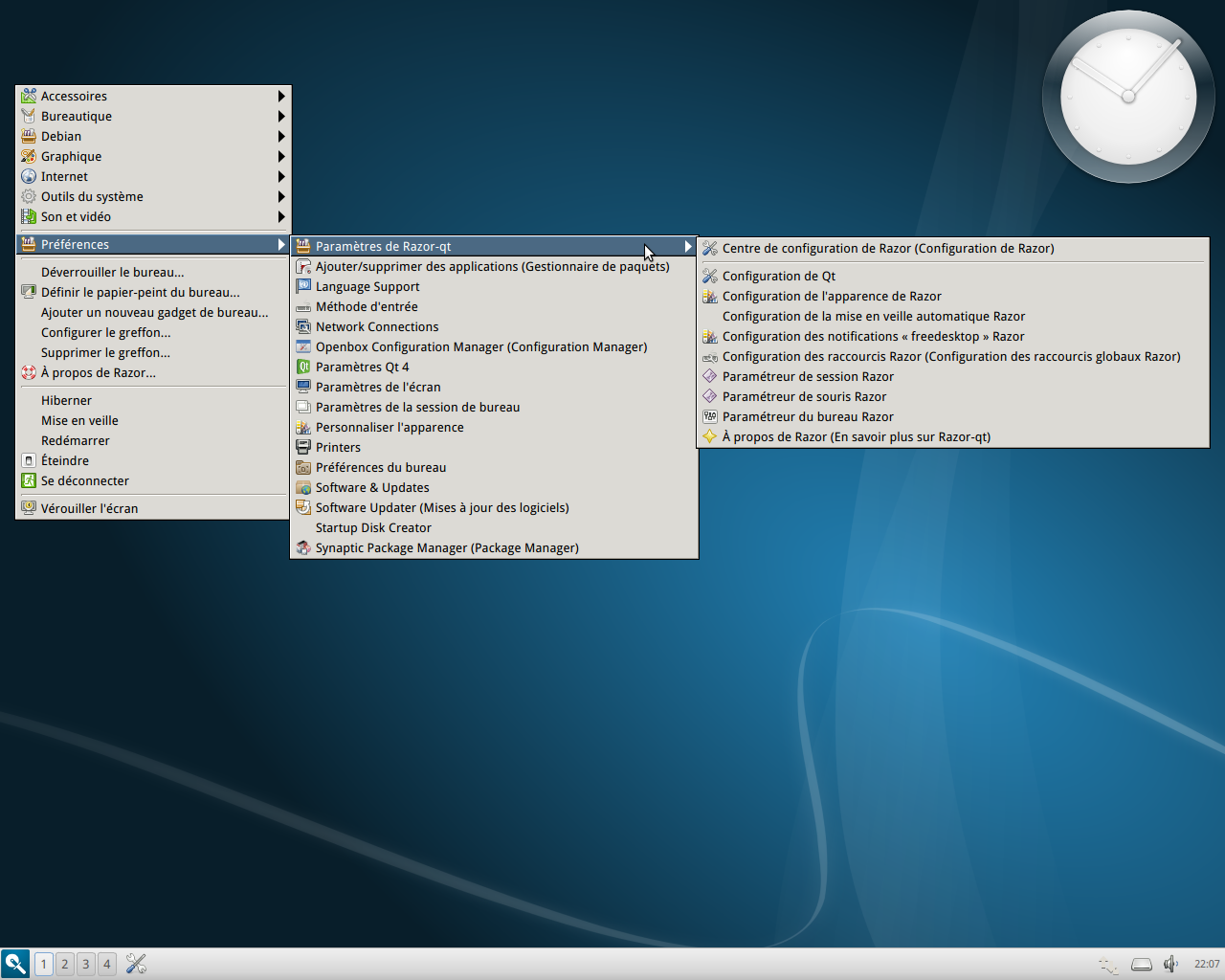Screen dimensions: 1225x980
Task: Expand the Internet submenu arrow
Action: [x=281, y=176]
